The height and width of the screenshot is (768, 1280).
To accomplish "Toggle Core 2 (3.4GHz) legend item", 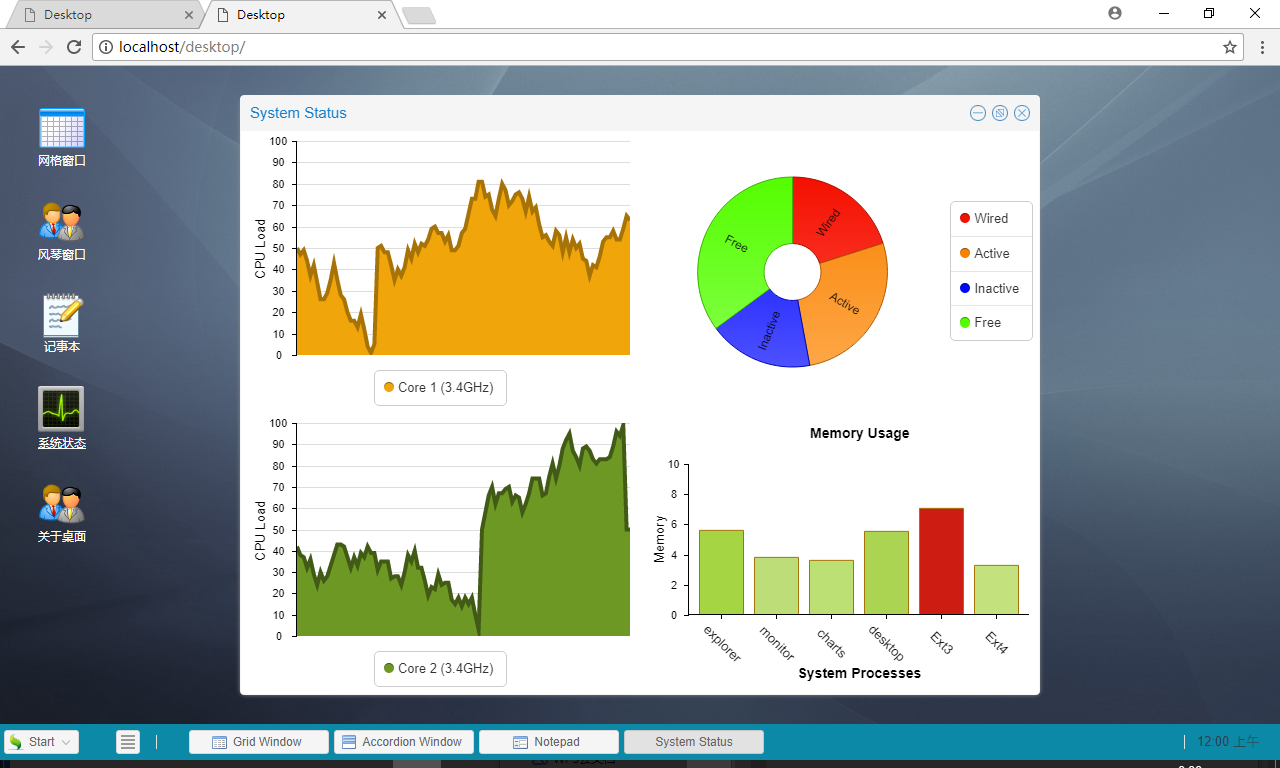I will pos(440,668).
